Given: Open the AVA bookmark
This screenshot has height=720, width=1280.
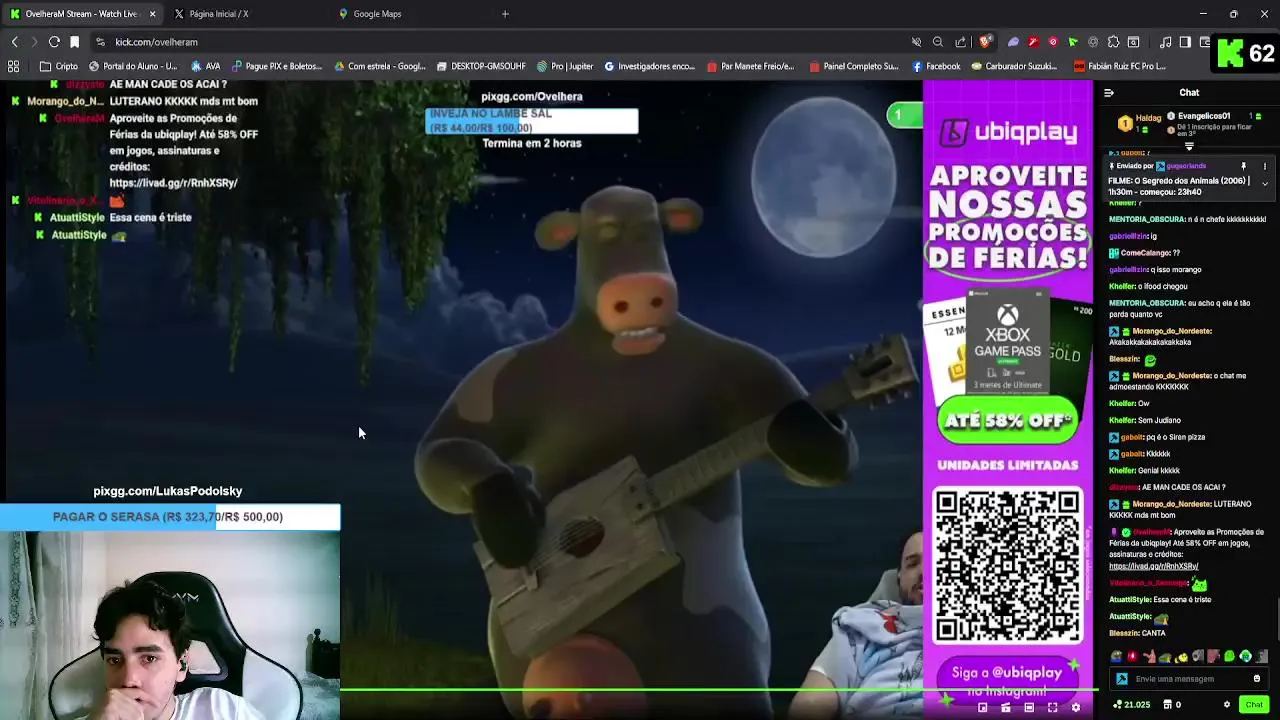Looking at the screenshot, I should coord(205,66).
